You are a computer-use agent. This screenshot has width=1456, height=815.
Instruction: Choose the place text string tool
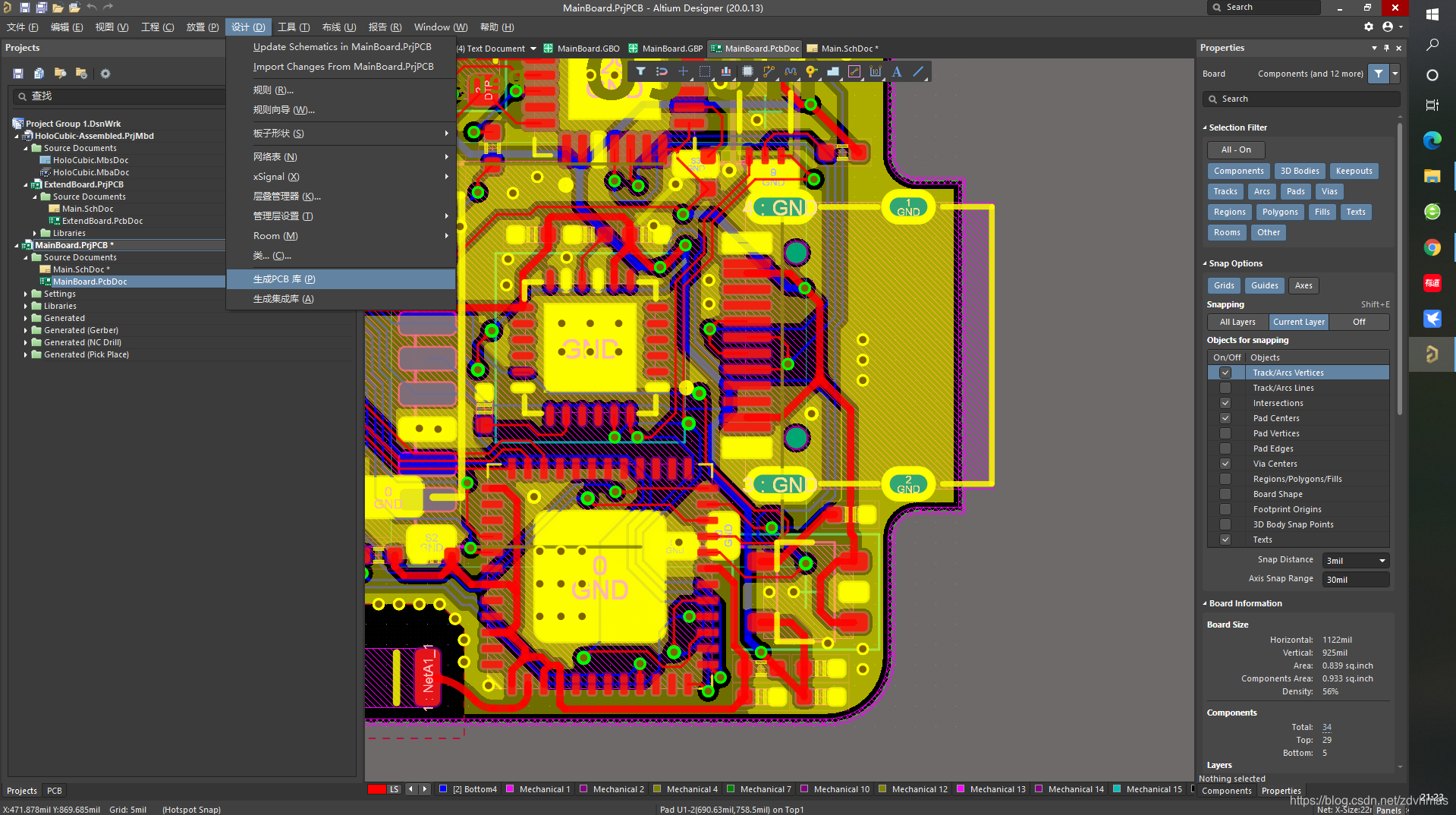(897, 71)
